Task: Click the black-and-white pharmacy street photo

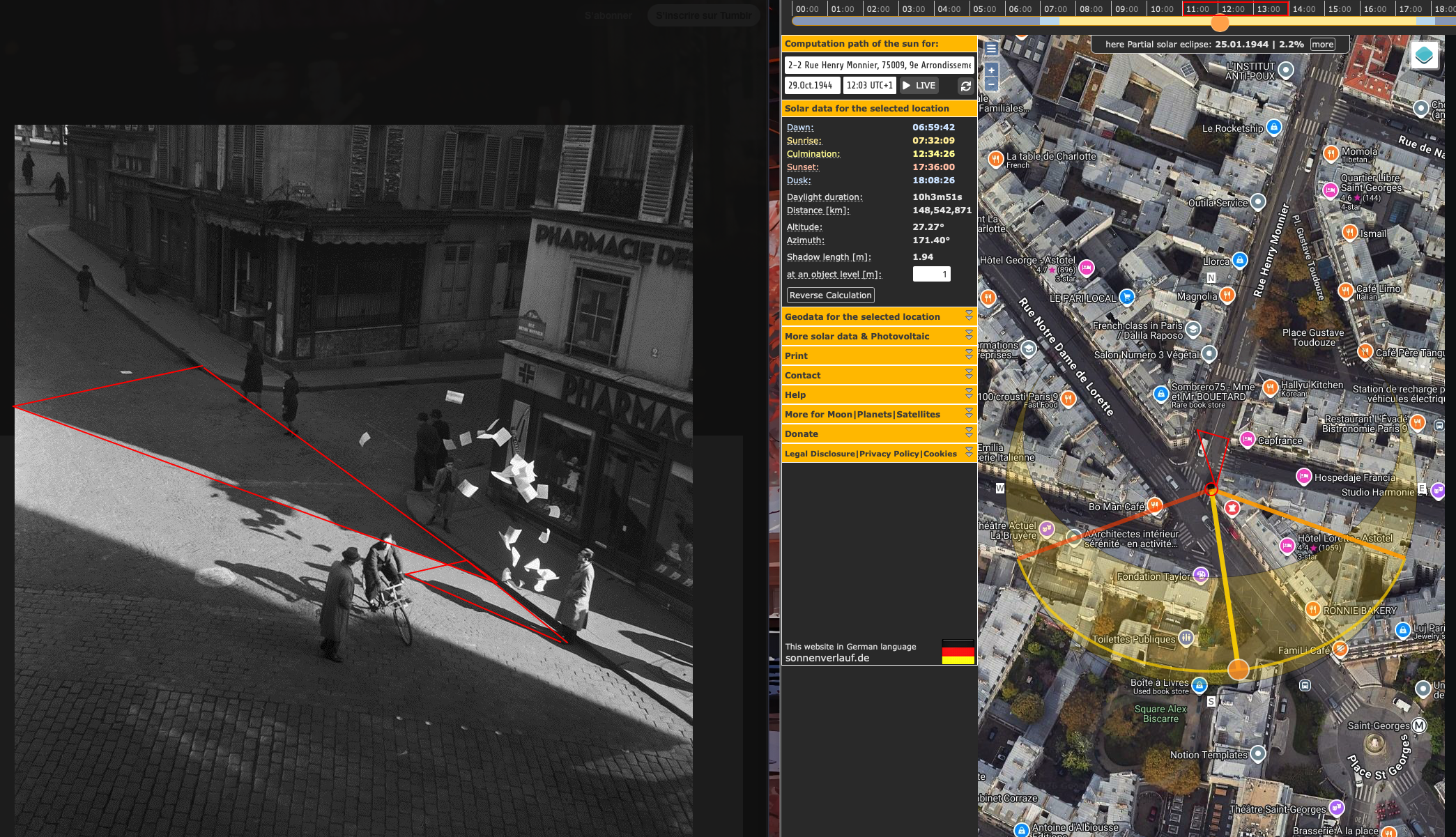Action: 353,481
